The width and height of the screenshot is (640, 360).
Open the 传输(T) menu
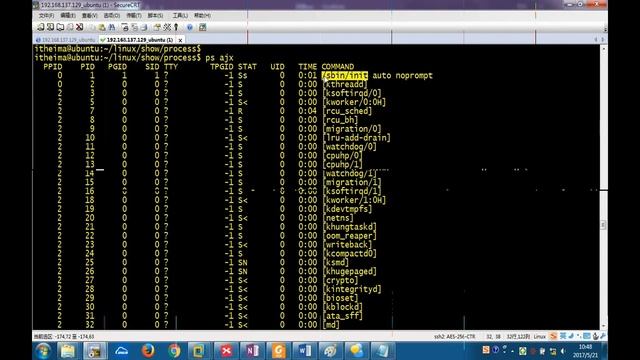click(133, 16)
